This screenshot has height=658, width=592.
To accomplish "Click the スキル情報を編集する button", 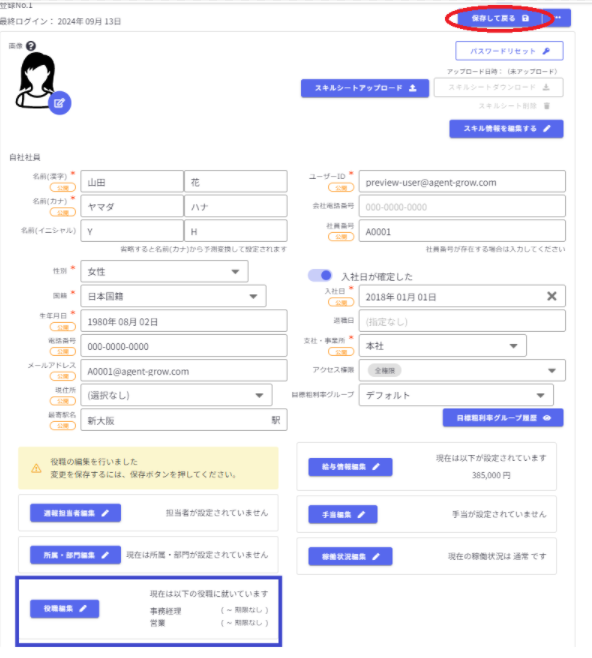I will [506, 129].
